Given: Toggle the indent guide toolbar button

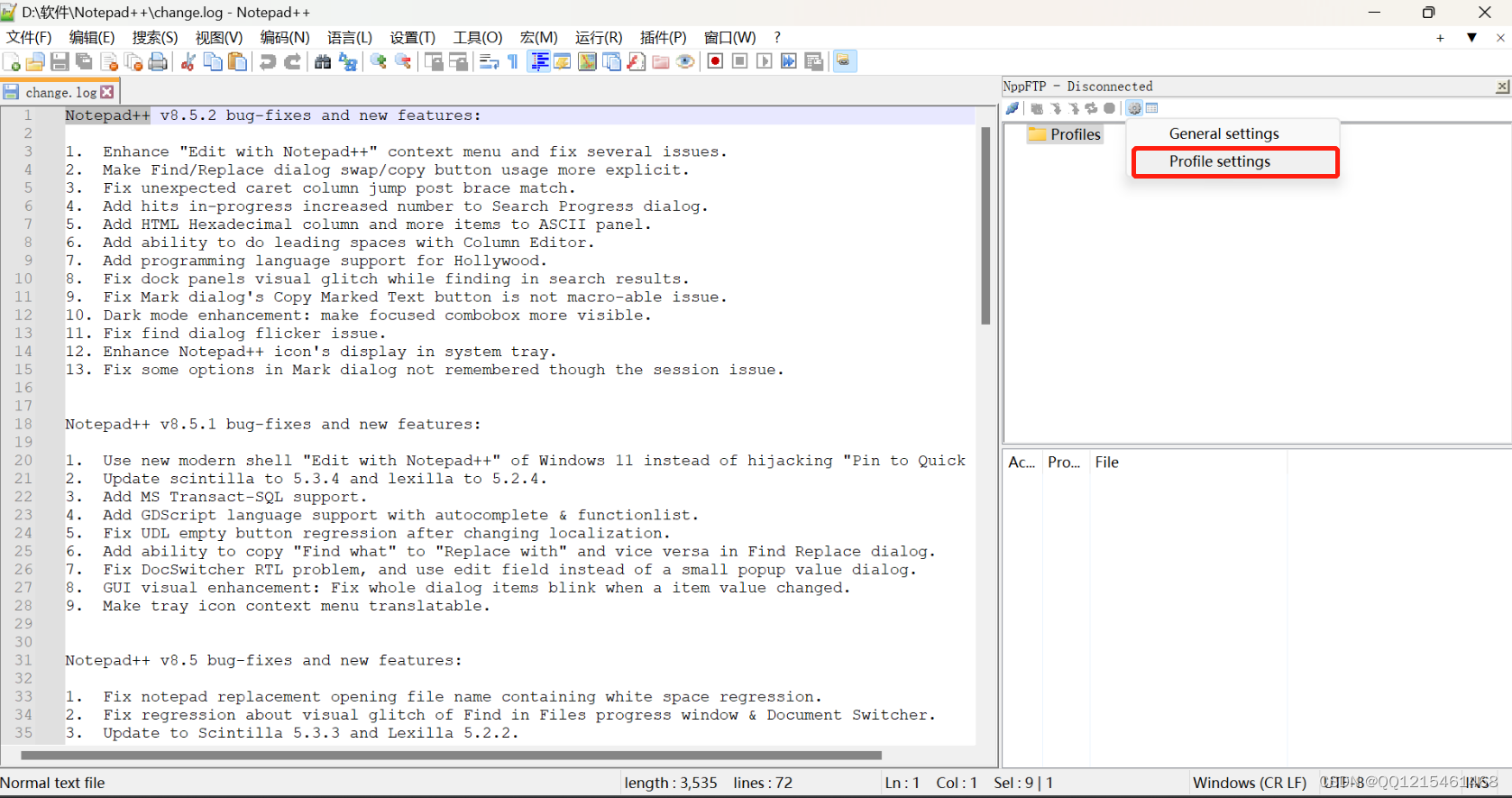Looking at the screenshot, I should click(539, 61).
